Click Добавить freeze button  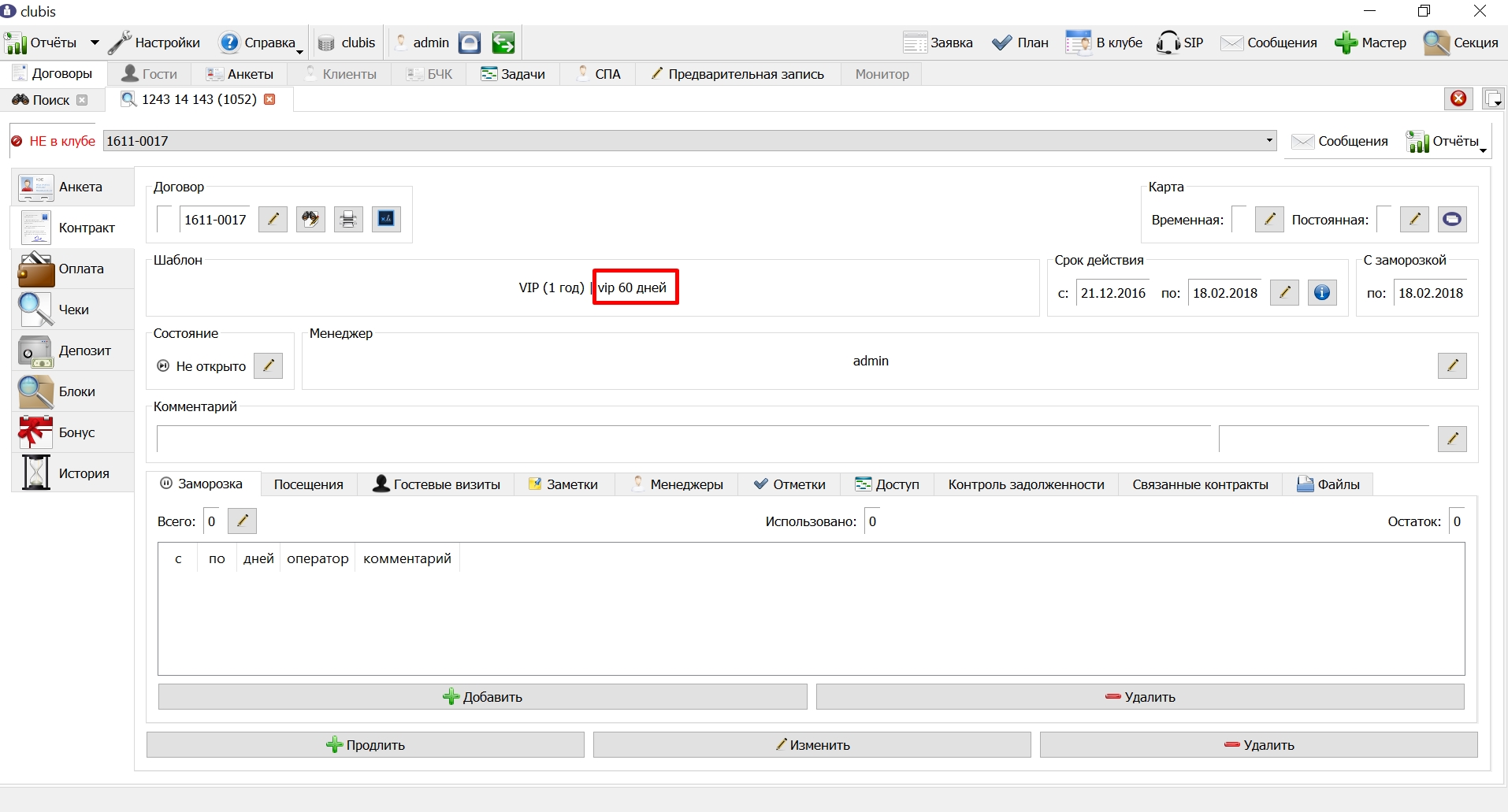pyautogui.click(x=482, y=697)
